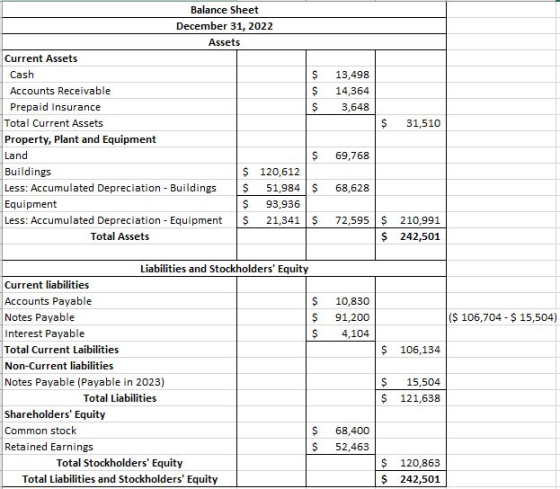560x489 pixels.
Task: Select the Land value 69,768
Action: [352, 155]
